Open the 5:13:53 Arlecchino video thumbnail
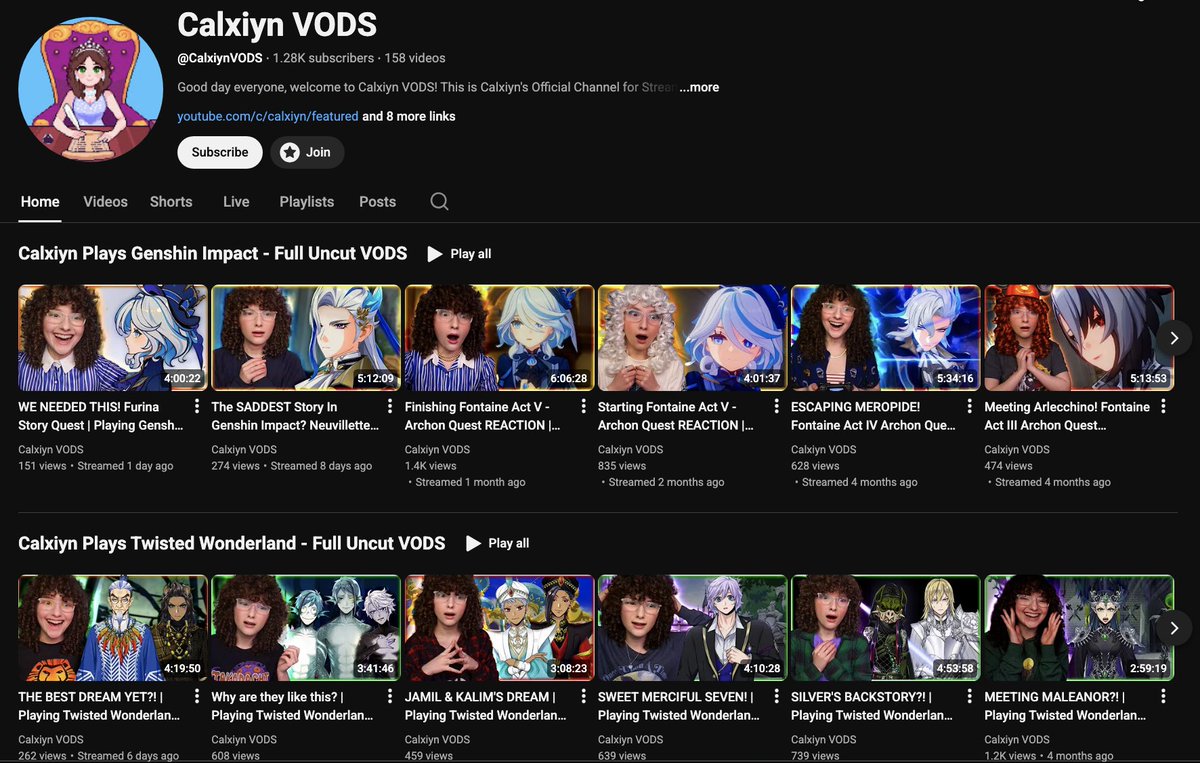1200x763 pixels. click(1079, 338)
